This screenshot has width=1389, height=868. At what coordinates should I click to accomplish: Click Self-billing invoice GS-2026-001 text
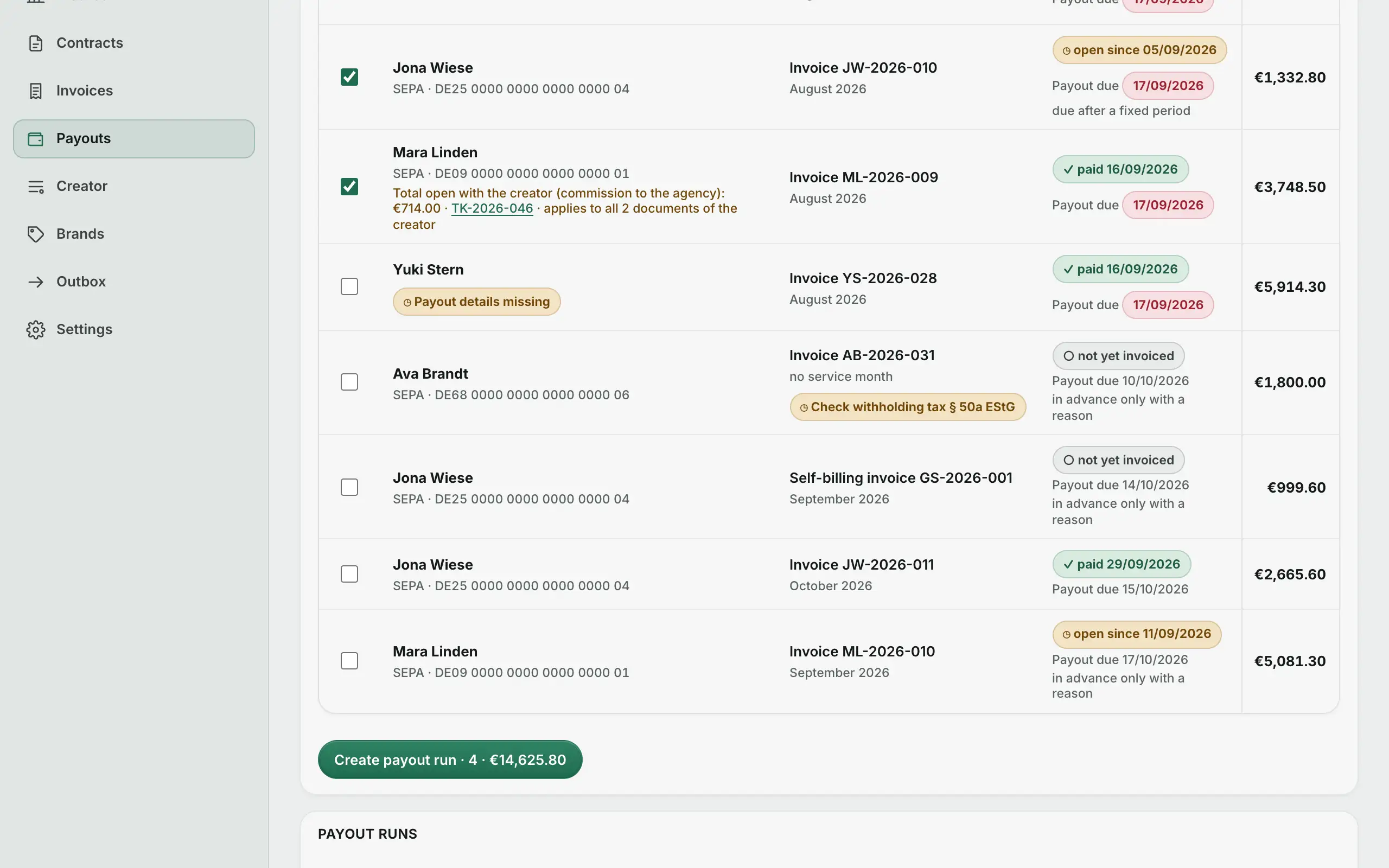click(x=901, y=478)
